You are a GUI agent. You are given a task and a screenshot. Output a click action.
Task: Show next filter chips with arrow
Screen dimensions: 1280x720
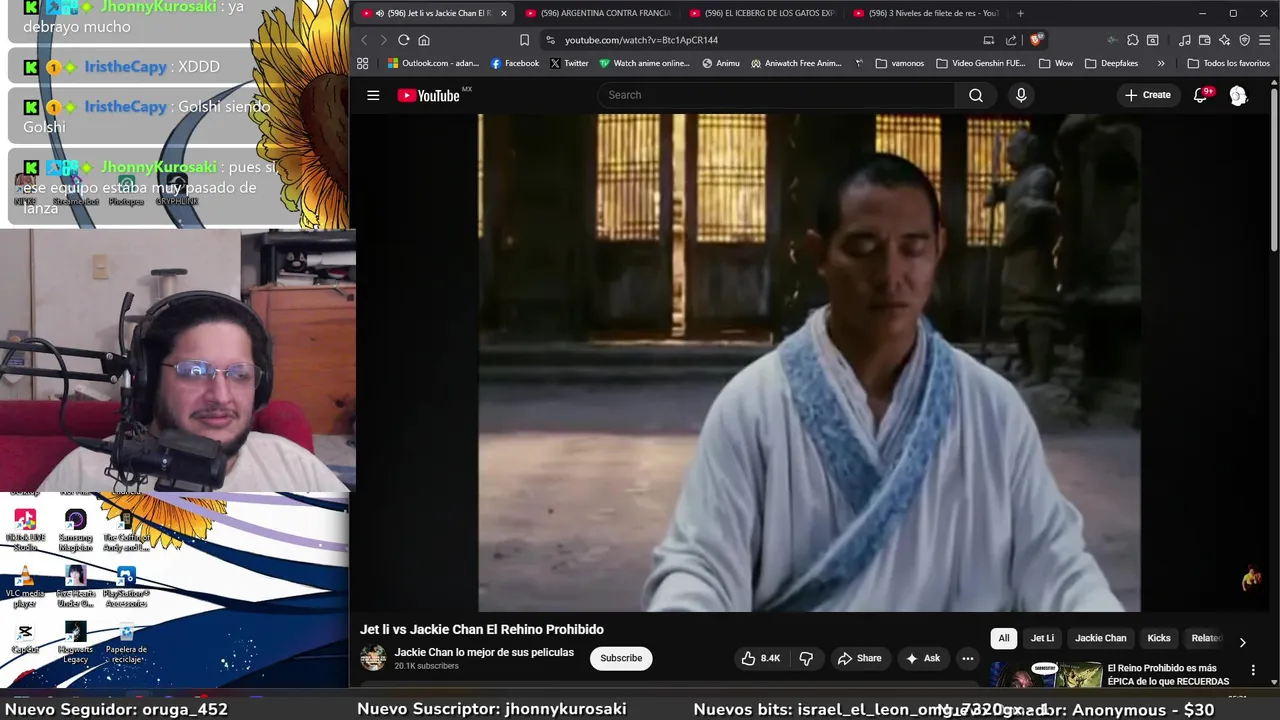[x=1243, y=642]
